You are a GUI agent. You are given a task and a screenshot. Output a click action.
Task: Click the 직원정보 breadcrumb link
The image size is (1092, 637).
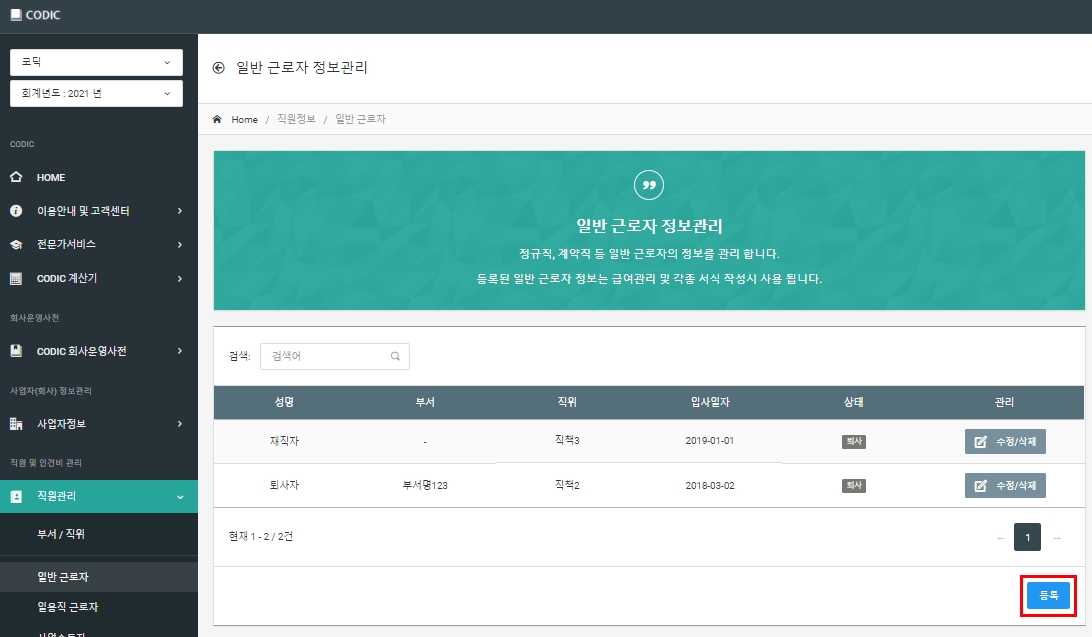(296, 119)
